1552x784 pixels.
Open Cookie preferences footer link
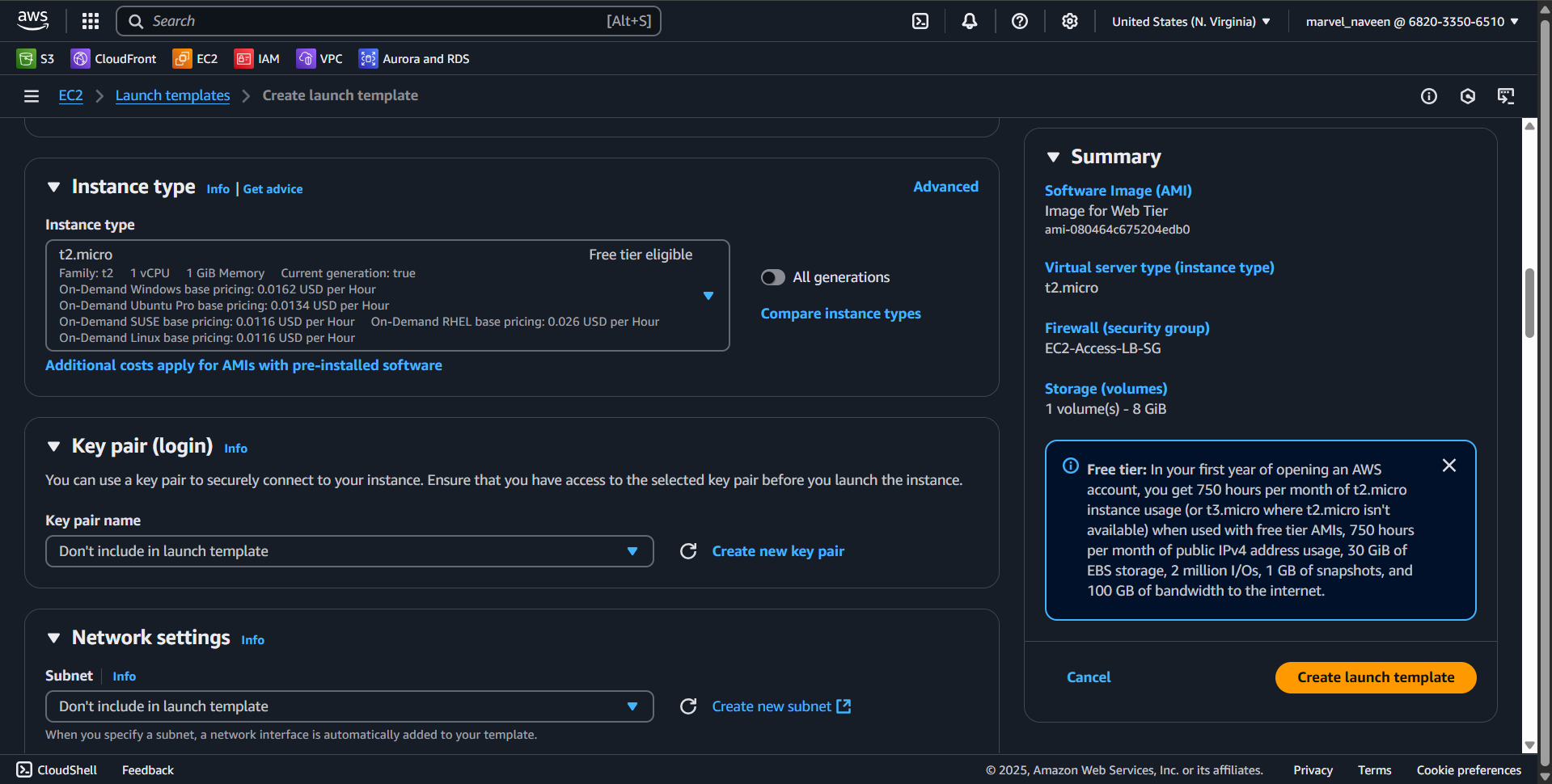(x=1469, y=770)
